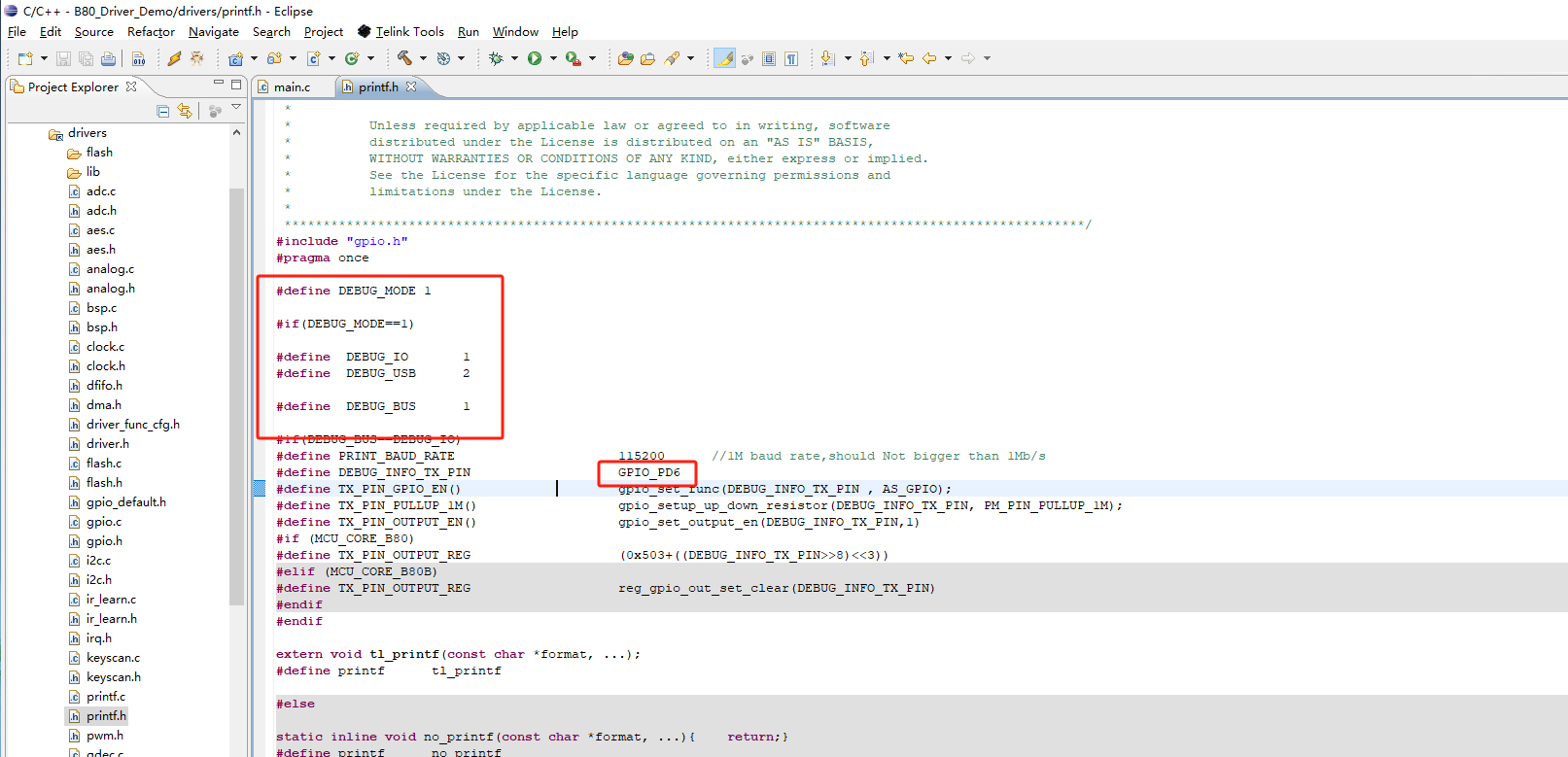Select printf.c in Project Explorer
Image resolution: width=1568 pixels, height=757 pixels.
click(x=105, y=697)
